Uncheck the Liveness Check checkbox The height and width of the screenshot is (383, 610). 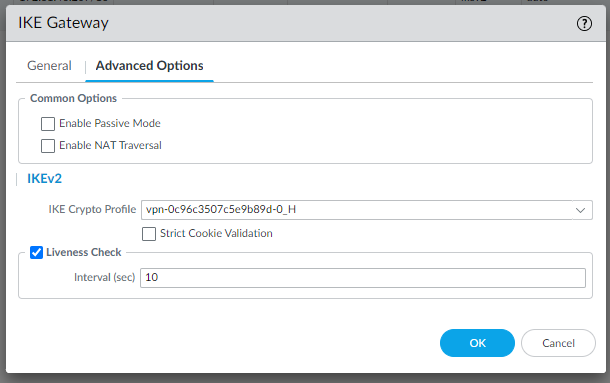tap(37, 253)
